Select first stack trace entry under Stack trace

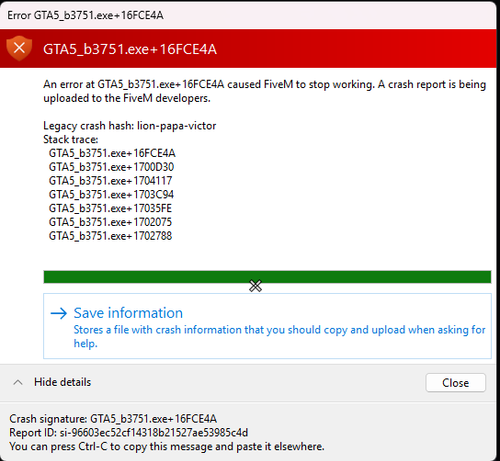click(x=112, y=153)
